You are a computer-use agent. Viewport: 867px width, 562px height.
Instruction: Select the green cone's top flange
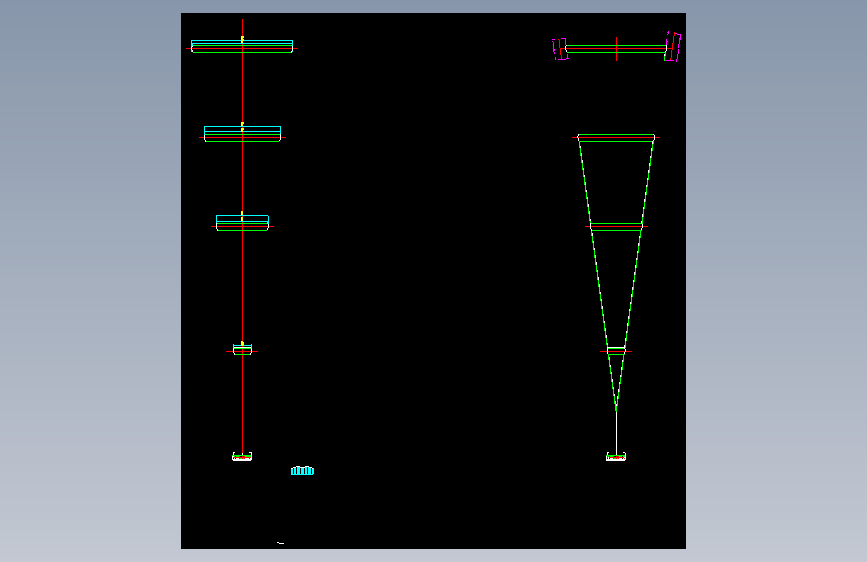pyautogui.click(x=616, y=138)
